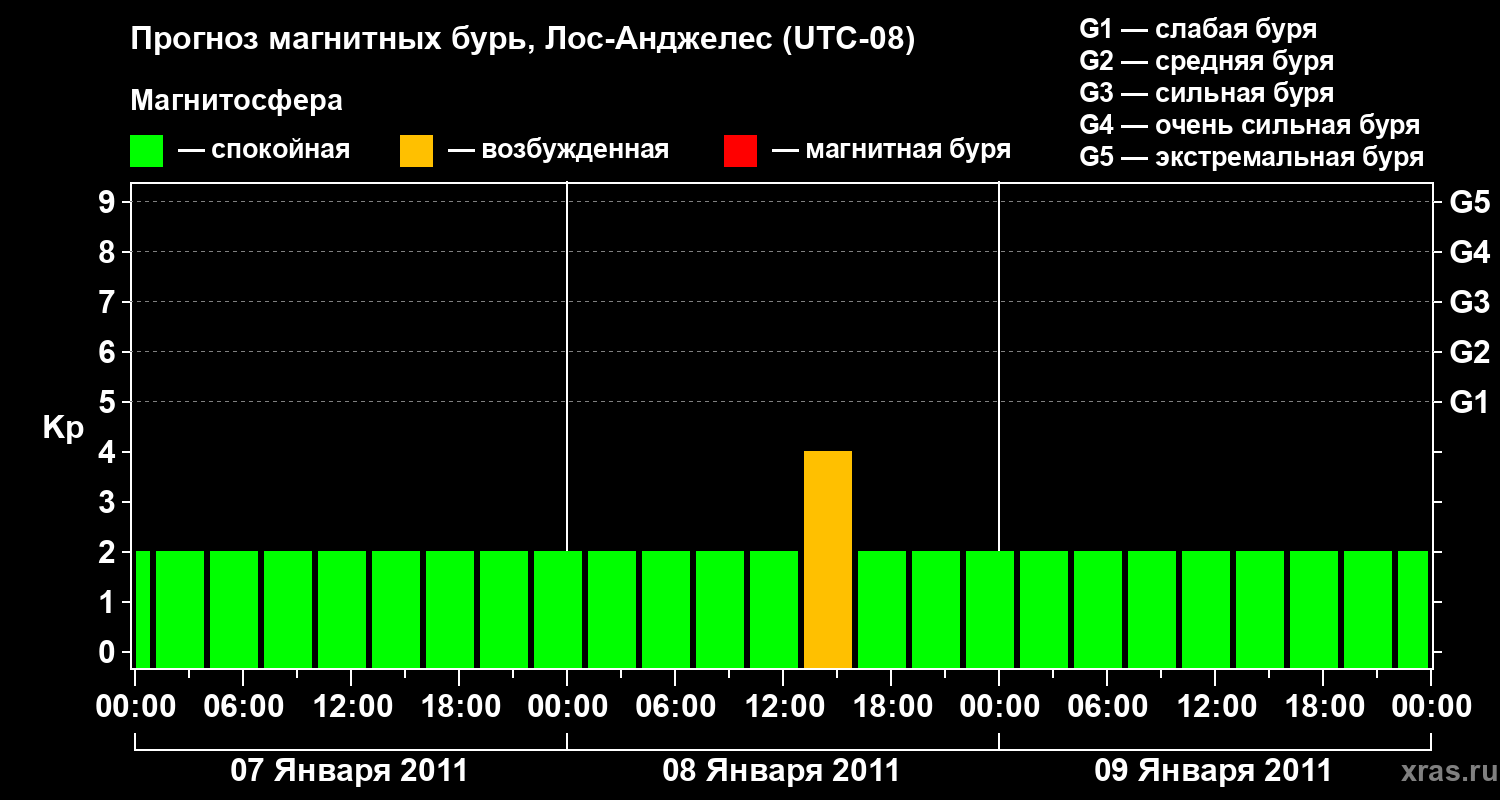
Task: Click the orange 'возбужденная' legend swatch
Action: coord(416,151)
